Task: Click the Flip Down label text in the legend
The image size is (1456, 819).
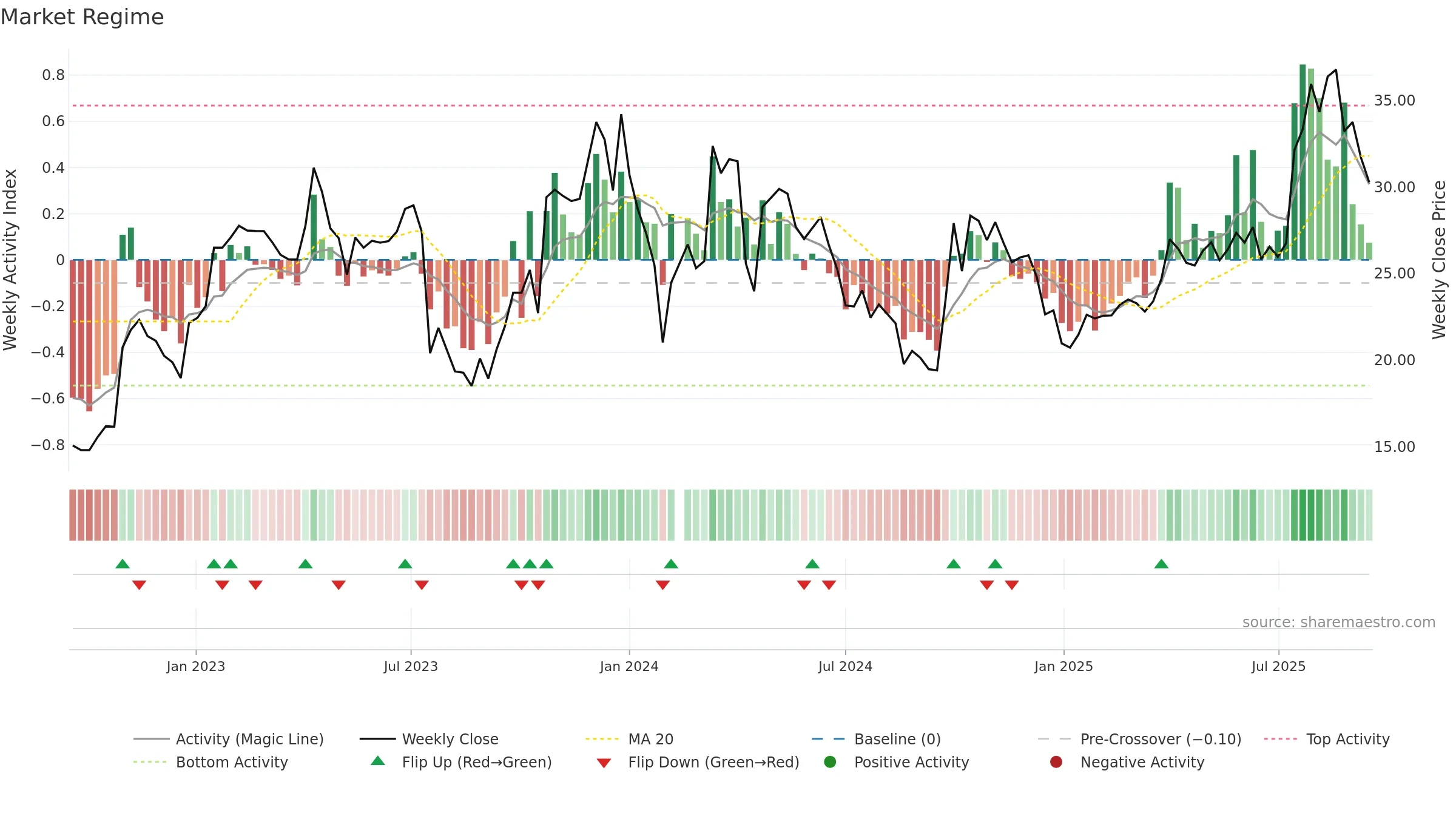Action: coord(713,762)
